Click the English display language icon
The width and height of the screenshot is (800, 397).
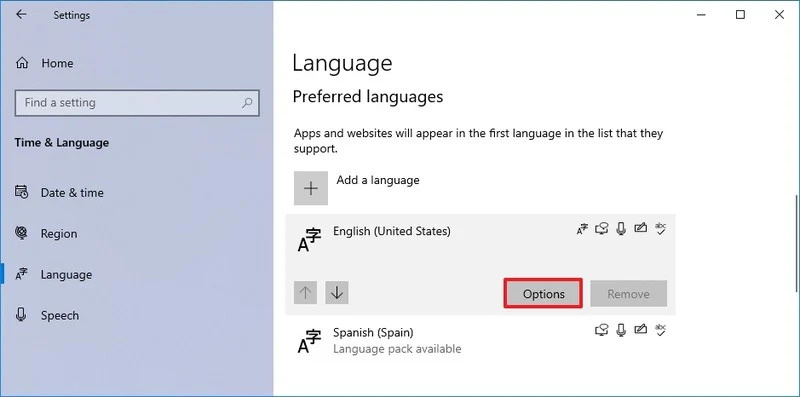[582, 229]
